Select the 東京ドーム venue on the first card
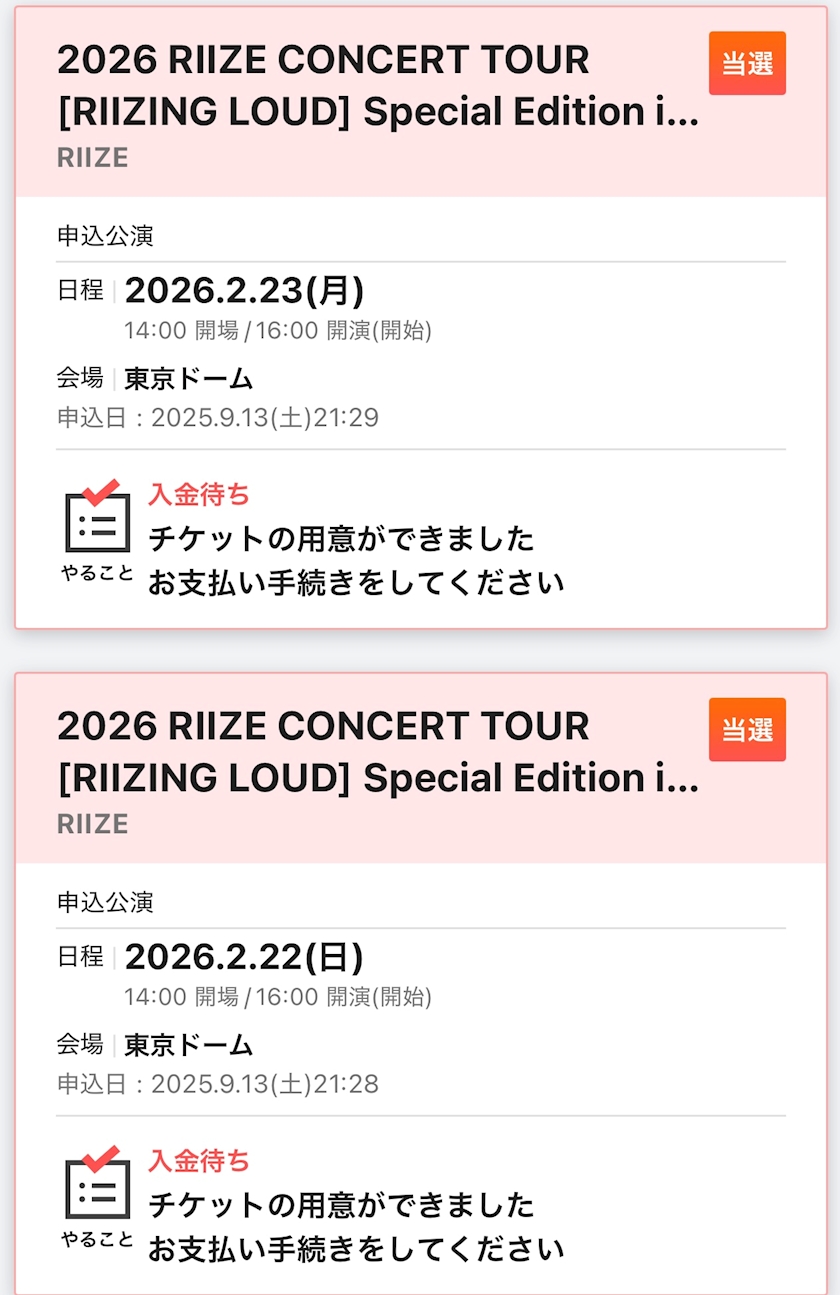 188,379
